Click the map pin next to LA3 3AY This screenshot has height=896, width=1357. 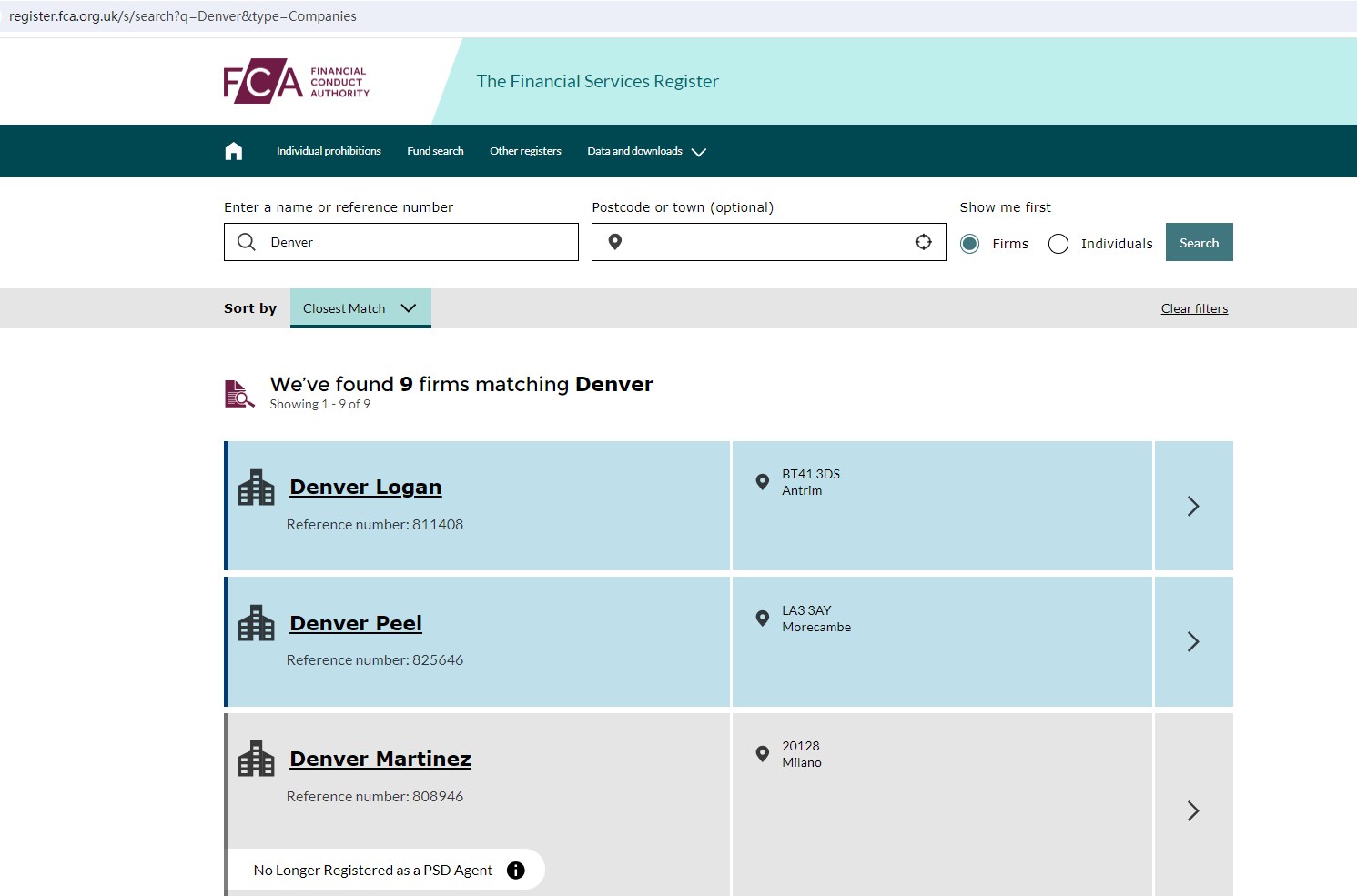point(763,618)
